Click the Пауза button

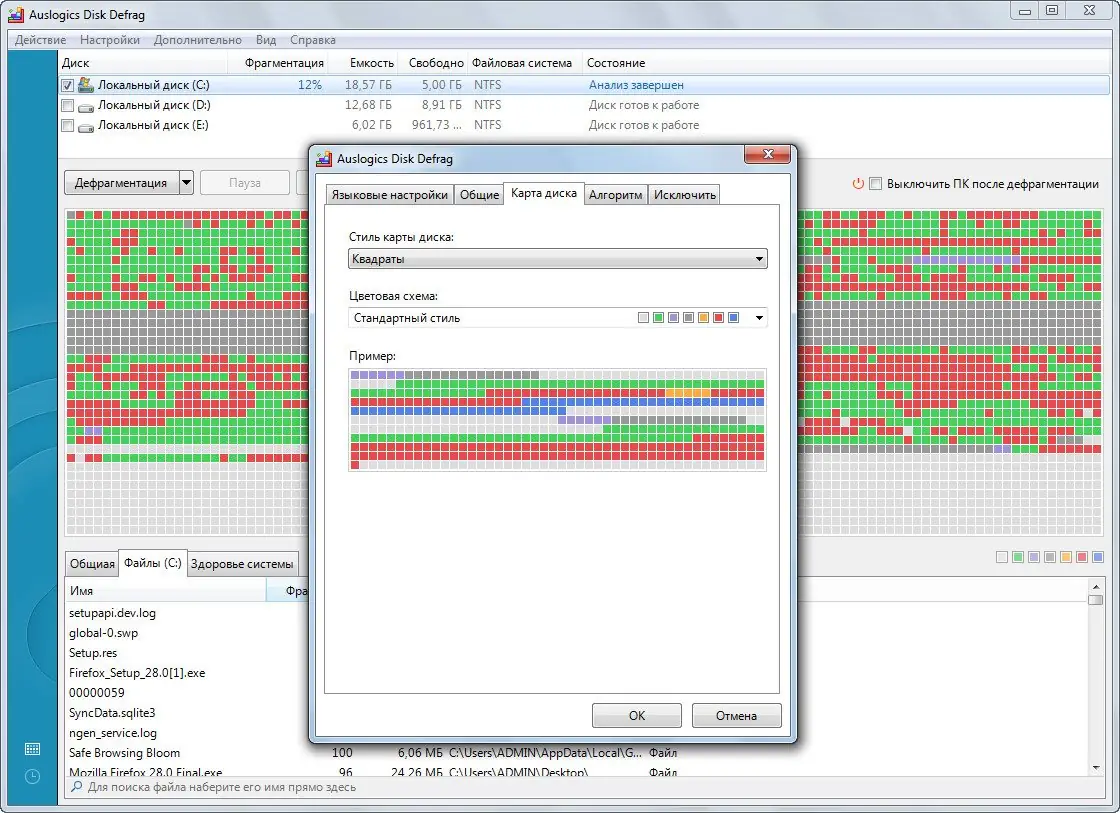[x=245, y=183]
